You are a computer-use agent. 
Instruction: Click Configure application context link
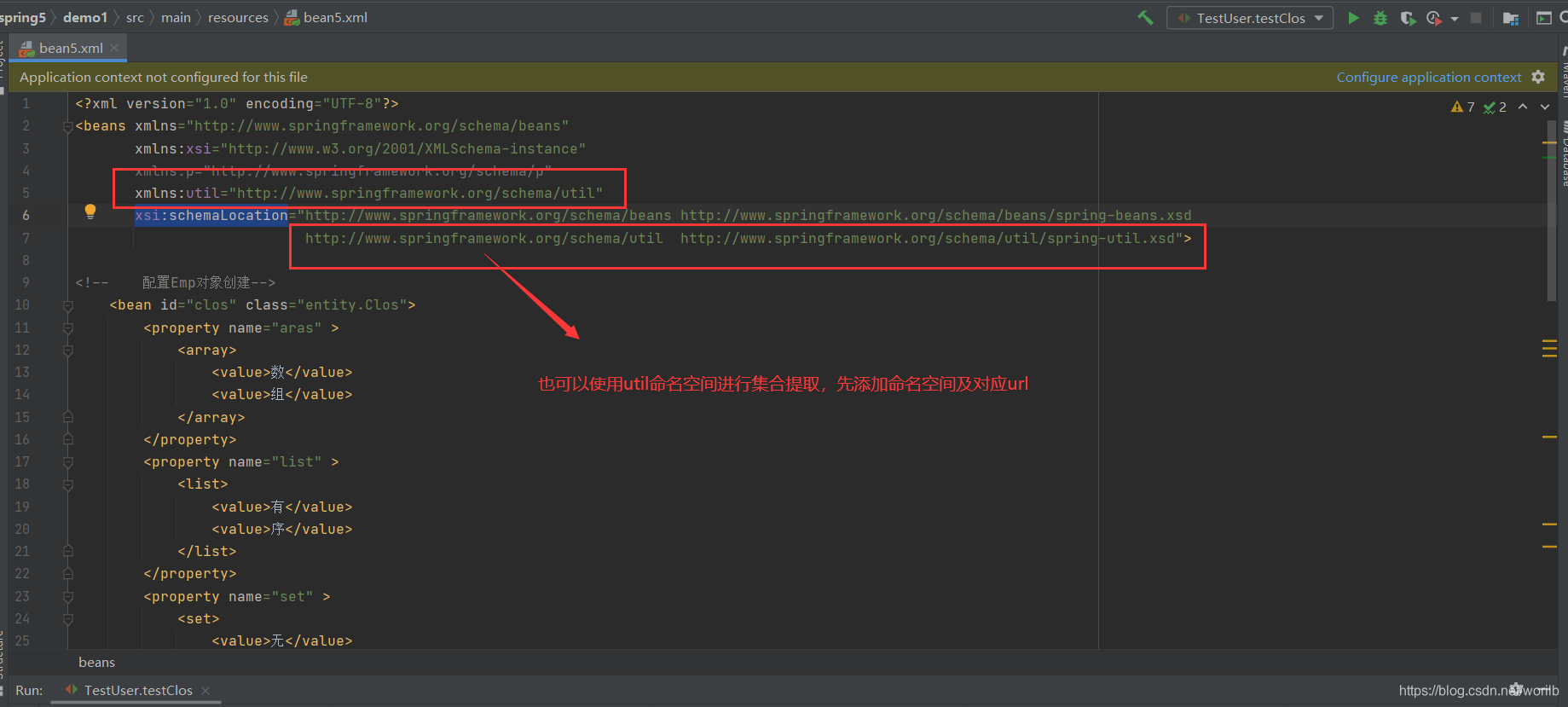click(1428, 77)
